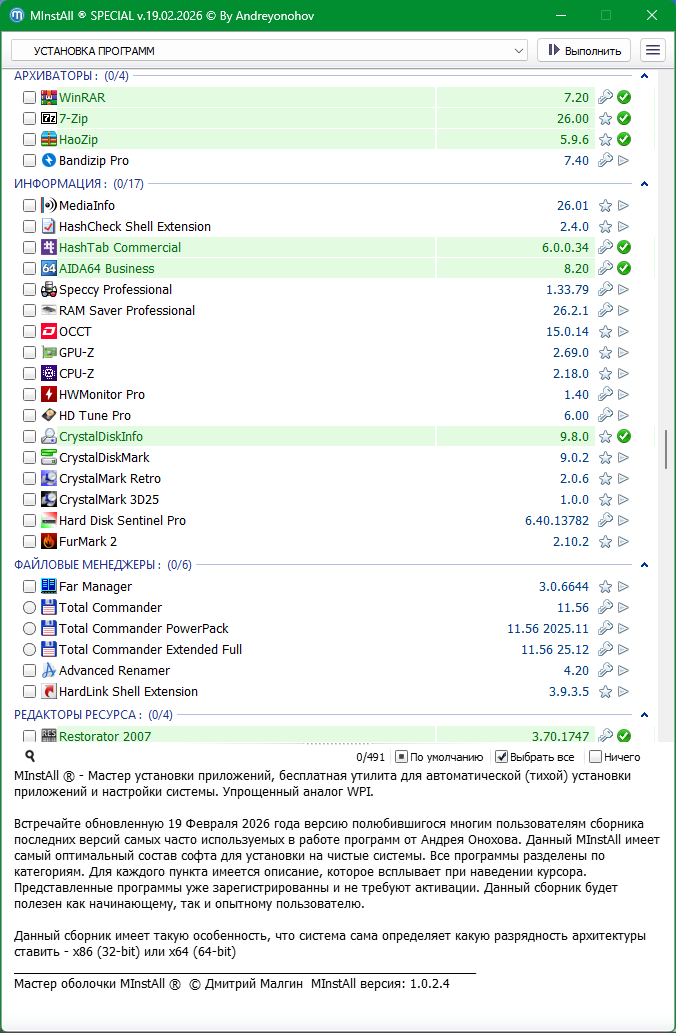Collapse the АРХИВАТОРЫ category
Image resolution: width=676 pixels, height=1033 pixels.
click(x=645, y=76)
